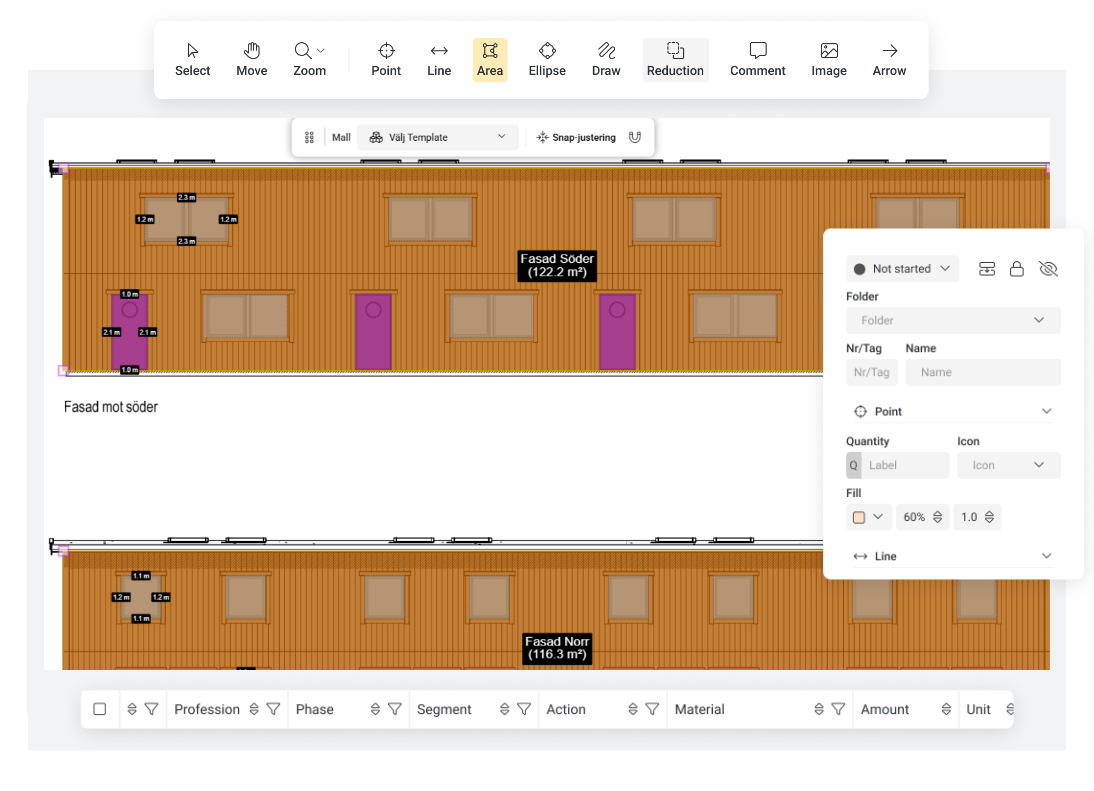The height and width of the screenshot is (791, 1094).
Task: Open the Välj Template dropdown
Action: click(x=437, y=137)
